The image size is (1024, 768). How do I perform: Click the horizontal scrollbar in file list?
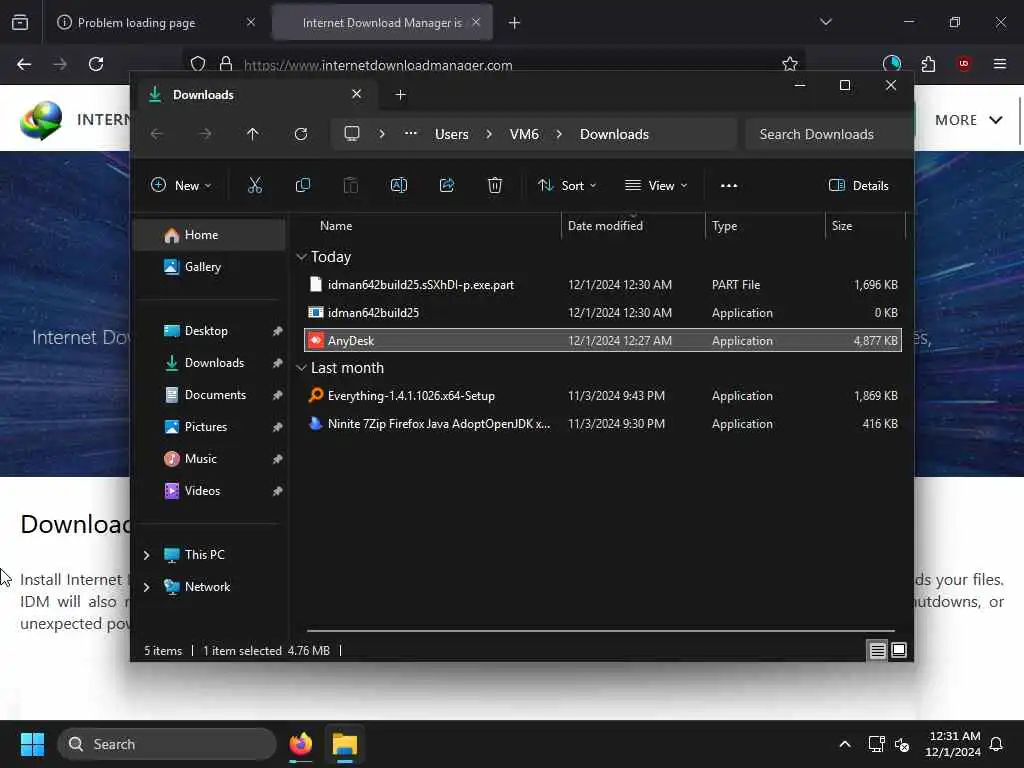point(601,631)
